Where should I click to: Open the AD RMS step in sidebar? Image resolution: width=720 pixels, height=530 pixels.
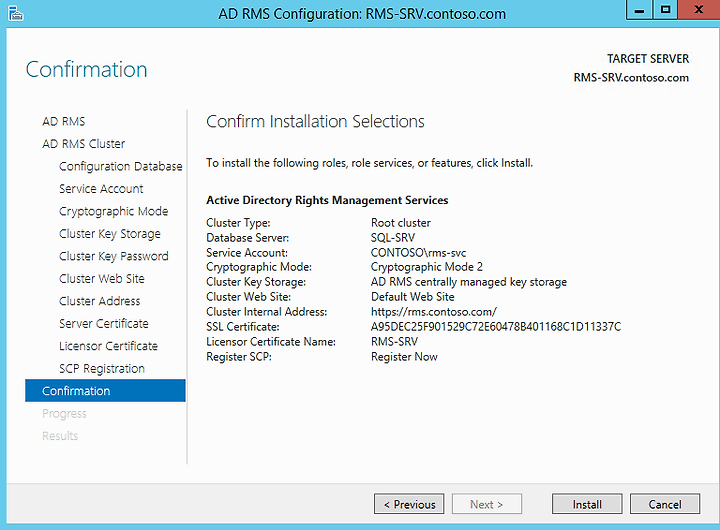[64, 121]
